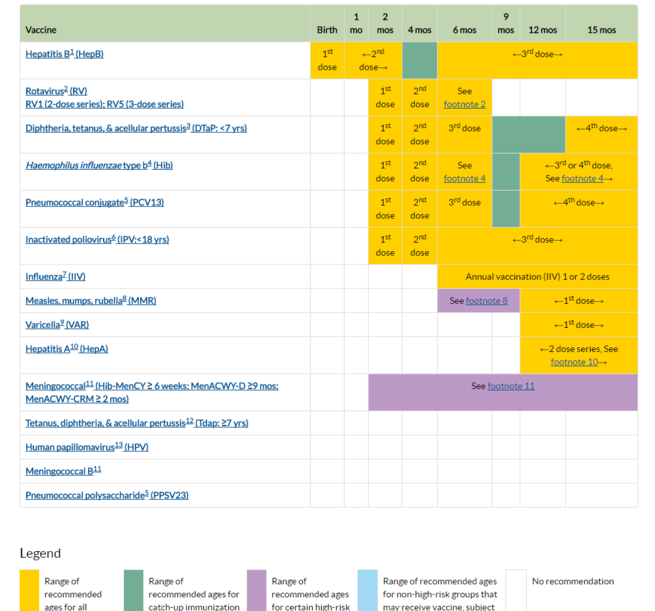Click the PCV13 3rd dose cell
655x611 pixels.
tap(465, 209)
